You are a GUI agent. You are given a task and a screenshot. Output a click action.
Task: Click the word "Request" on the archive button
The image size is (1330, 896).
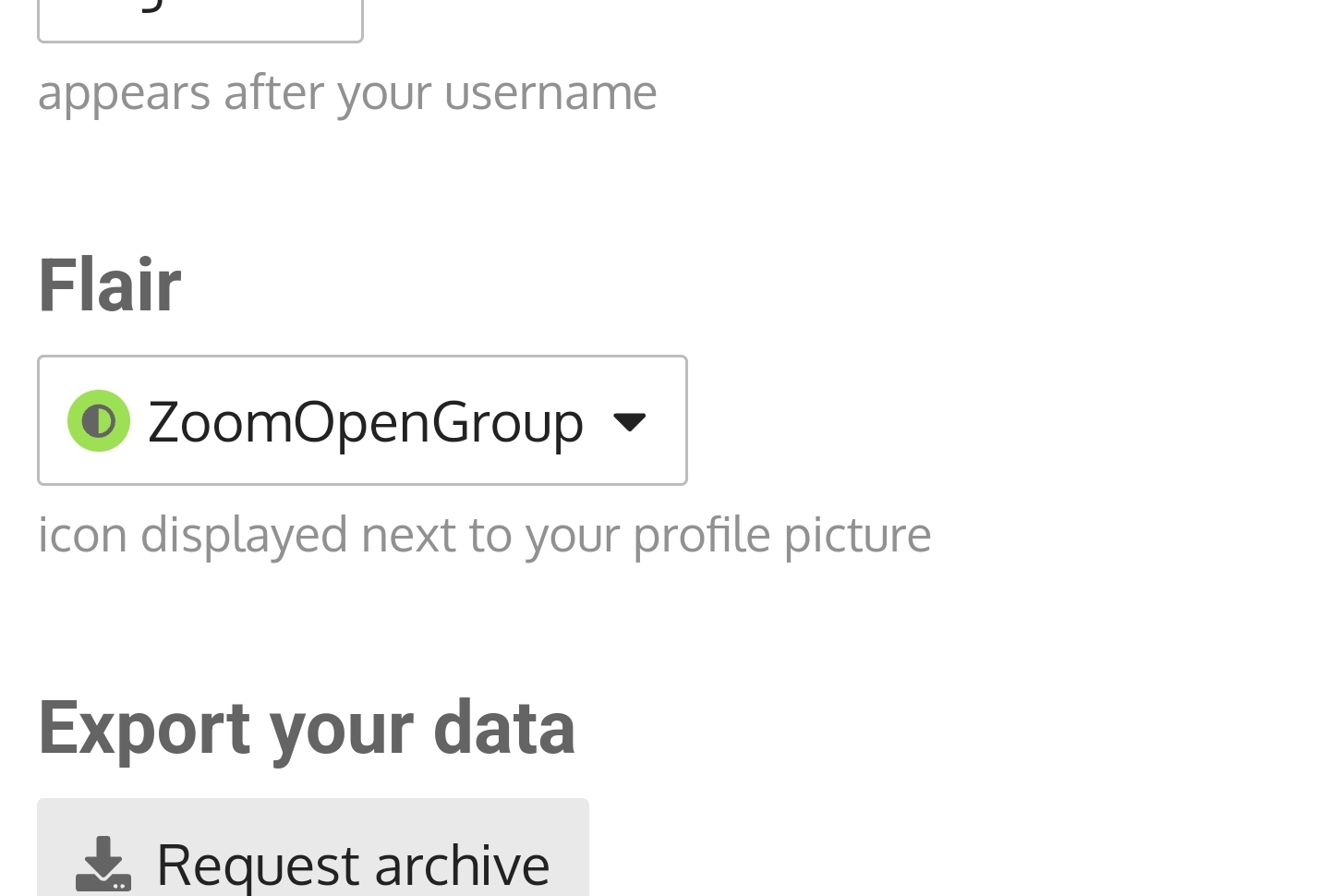pos(258,865)
